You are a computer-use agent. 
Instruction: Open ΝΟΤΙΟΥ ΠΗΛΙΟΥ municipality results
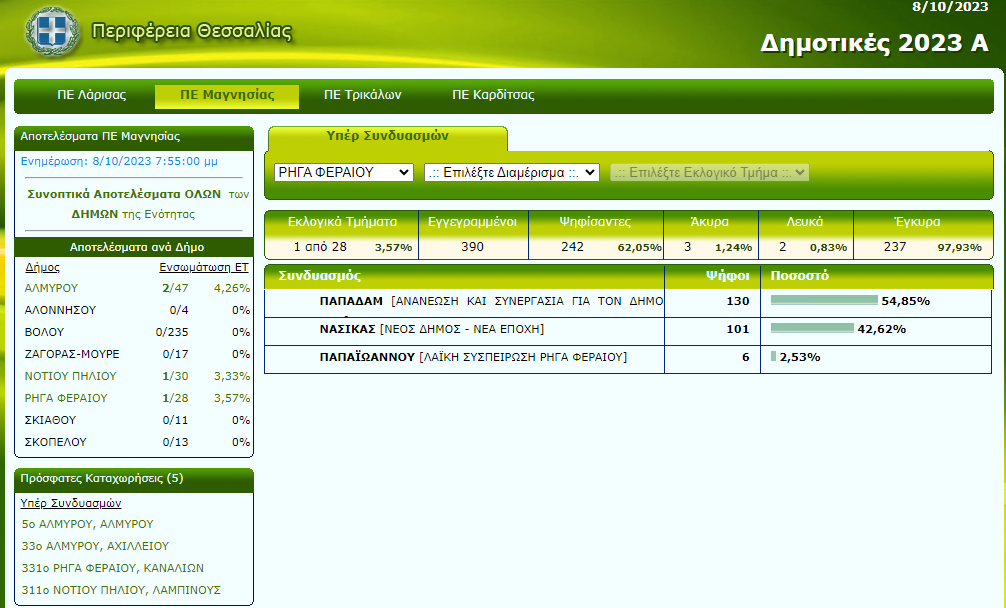click(x=70, y=376)
